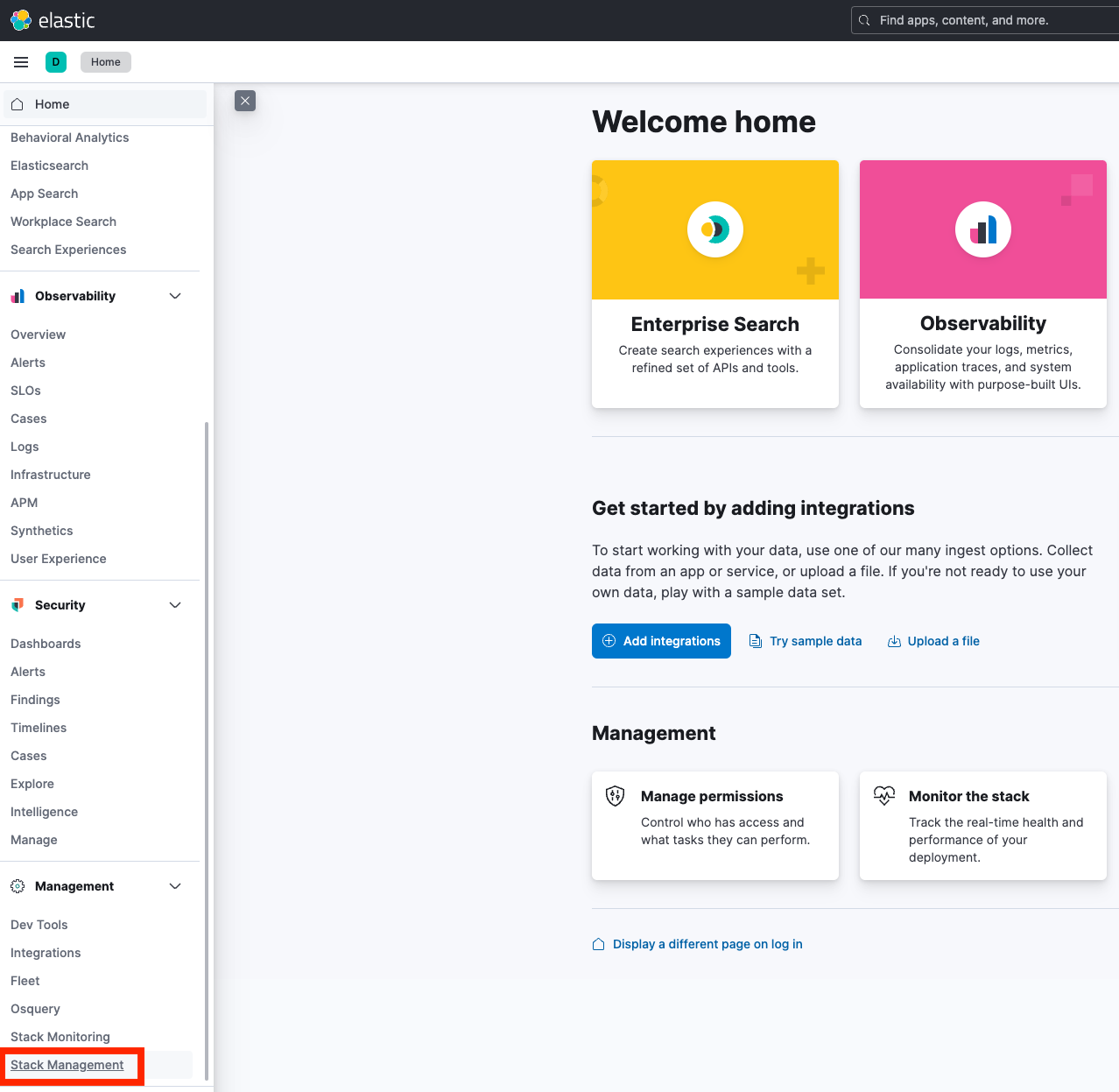Click Home breadcrumb badge
1119x1092 pixels.
click(106, 62)
